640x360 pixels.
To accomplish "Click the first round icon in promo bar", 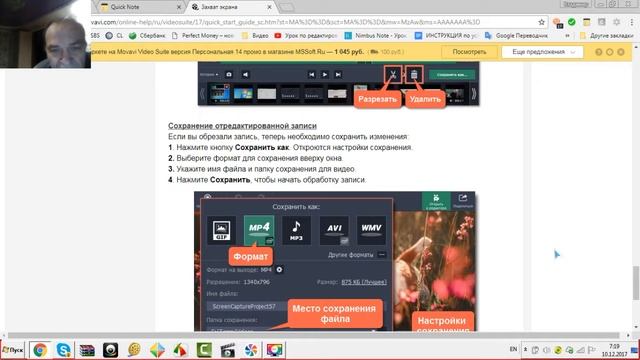I will (598, 52).
